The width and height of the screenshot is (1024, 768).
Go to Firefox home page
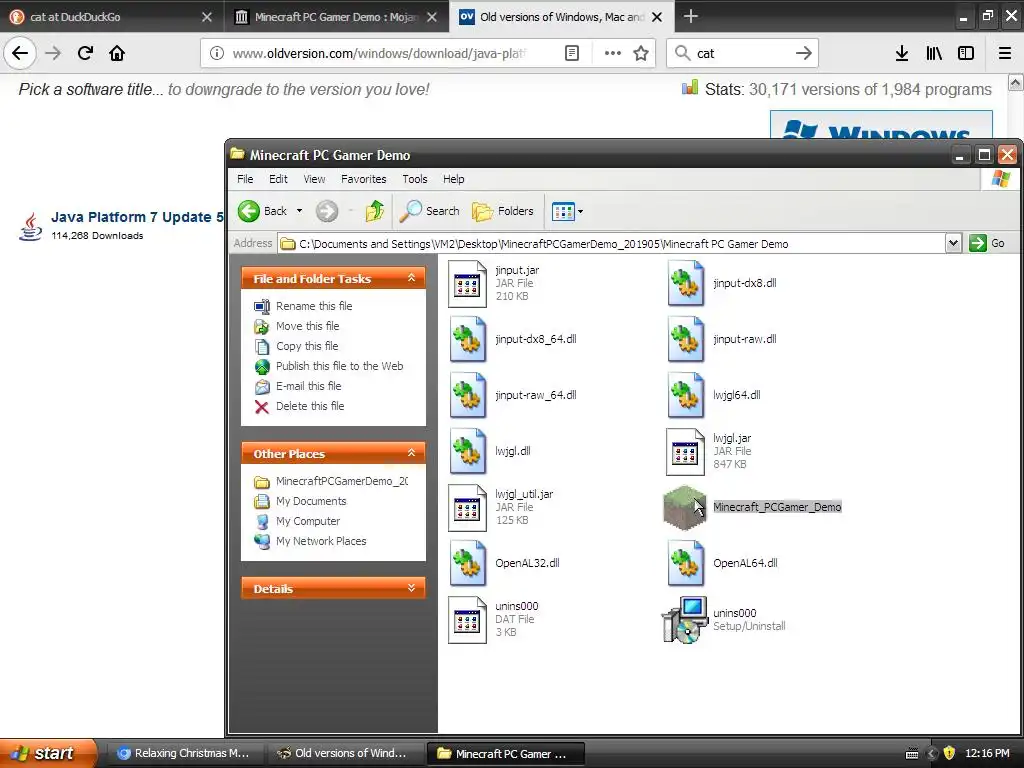coord(117,53)
